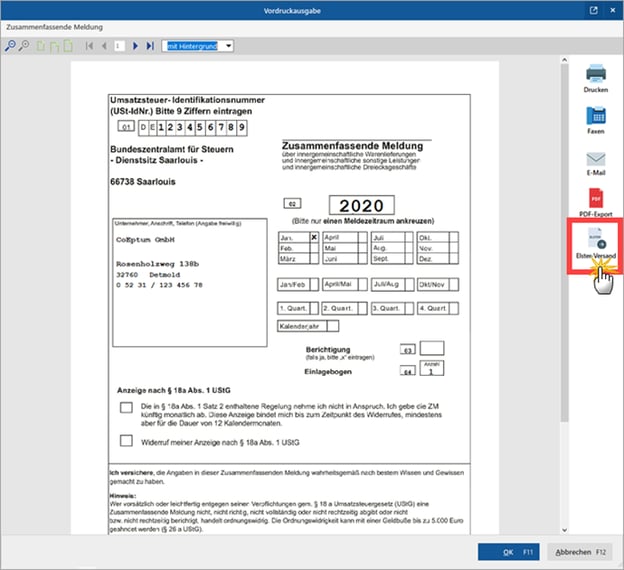Export the form with PDF-Export
624x570 pixels.
596,198
